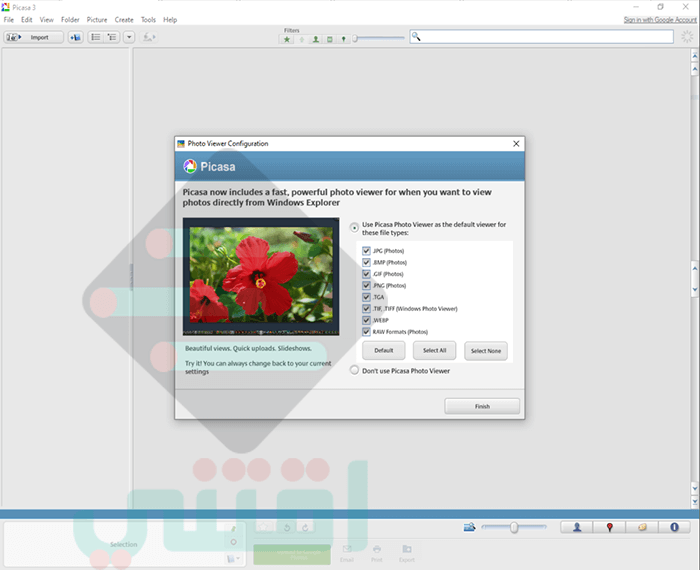This screenshot has width=700, height=570.
Task: Click the Select None button
Action: [486, 351]
